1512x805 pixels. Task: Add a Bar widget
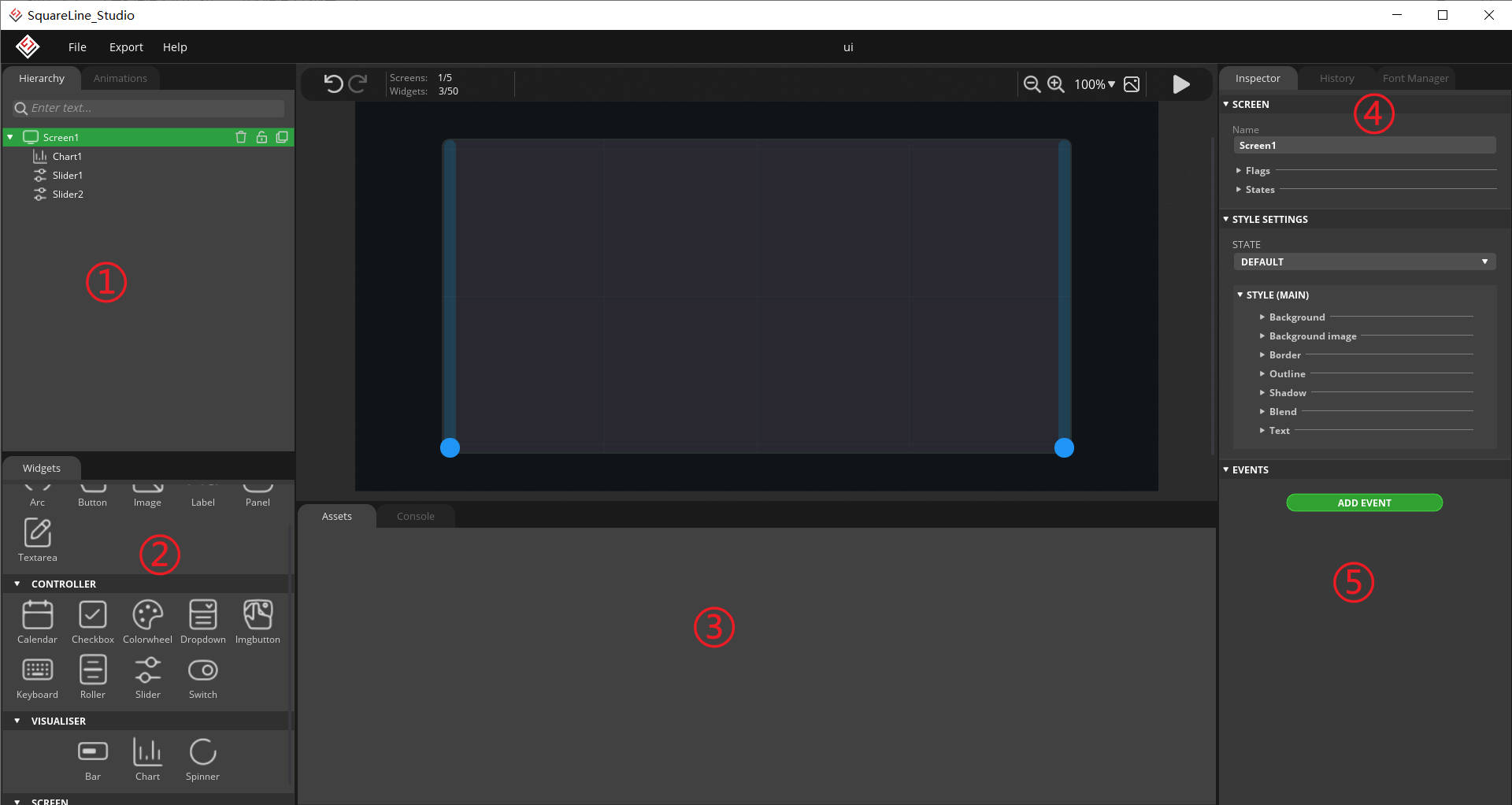coord(93,759)
